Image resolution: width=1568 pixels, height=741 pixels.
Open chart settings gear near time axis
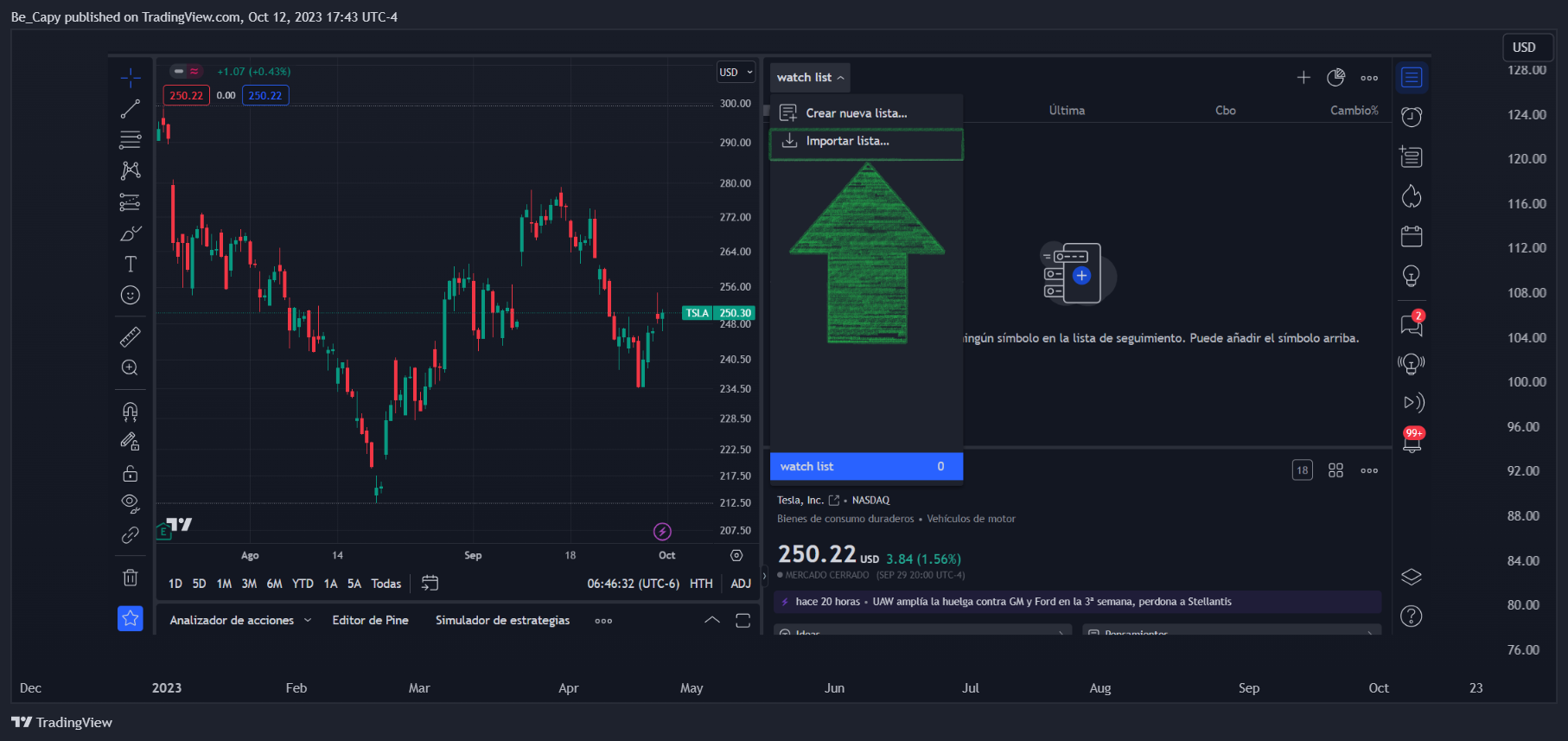[x=736, y=555]
